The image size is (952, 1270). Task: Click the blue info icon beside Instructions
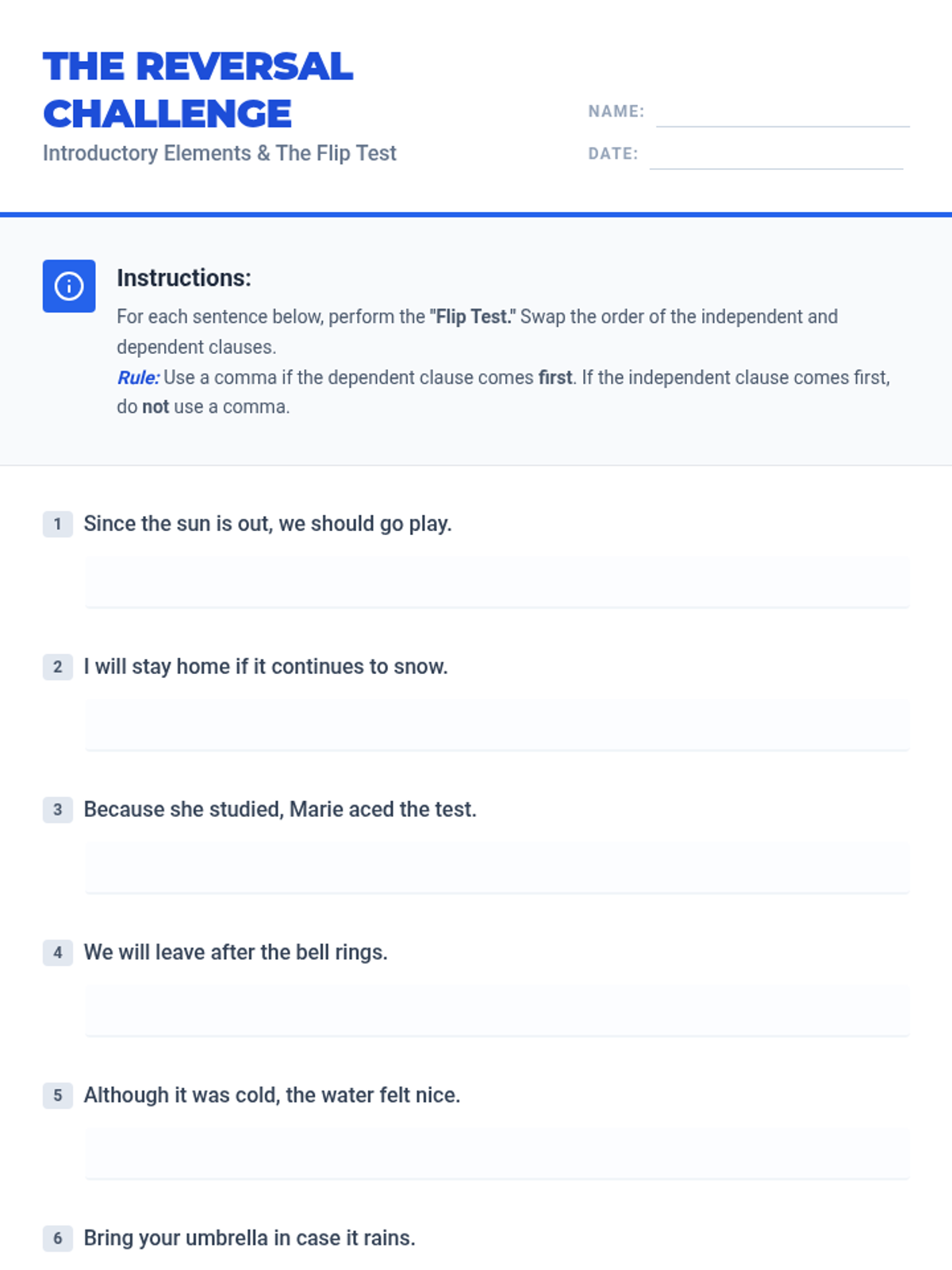point(69,286)
